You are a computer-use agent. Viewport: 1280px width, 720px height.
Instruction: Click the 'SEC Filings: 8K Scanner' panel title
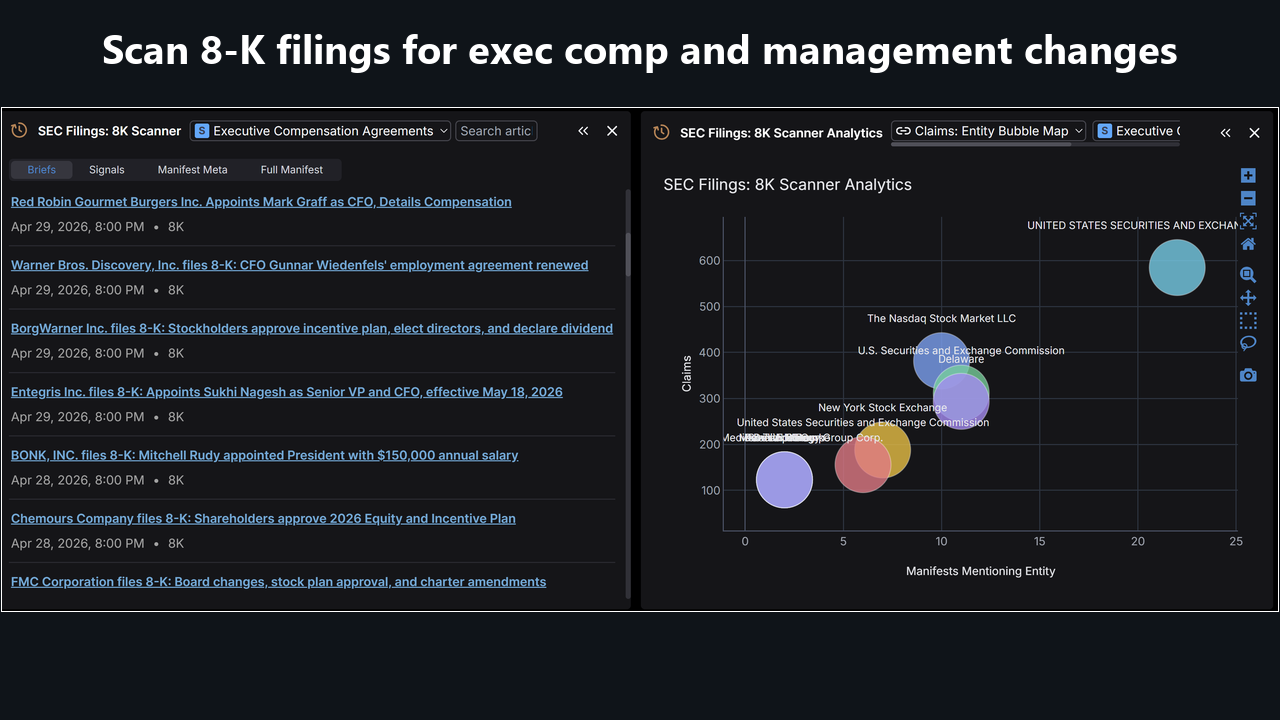pyautogui.click(x=110, y=131)
